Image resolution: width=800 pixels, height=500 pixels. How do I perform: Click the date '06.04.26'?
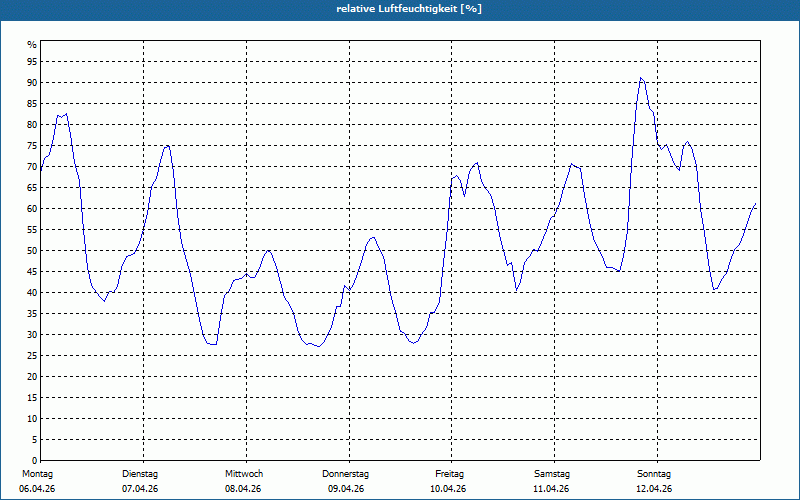37,489
